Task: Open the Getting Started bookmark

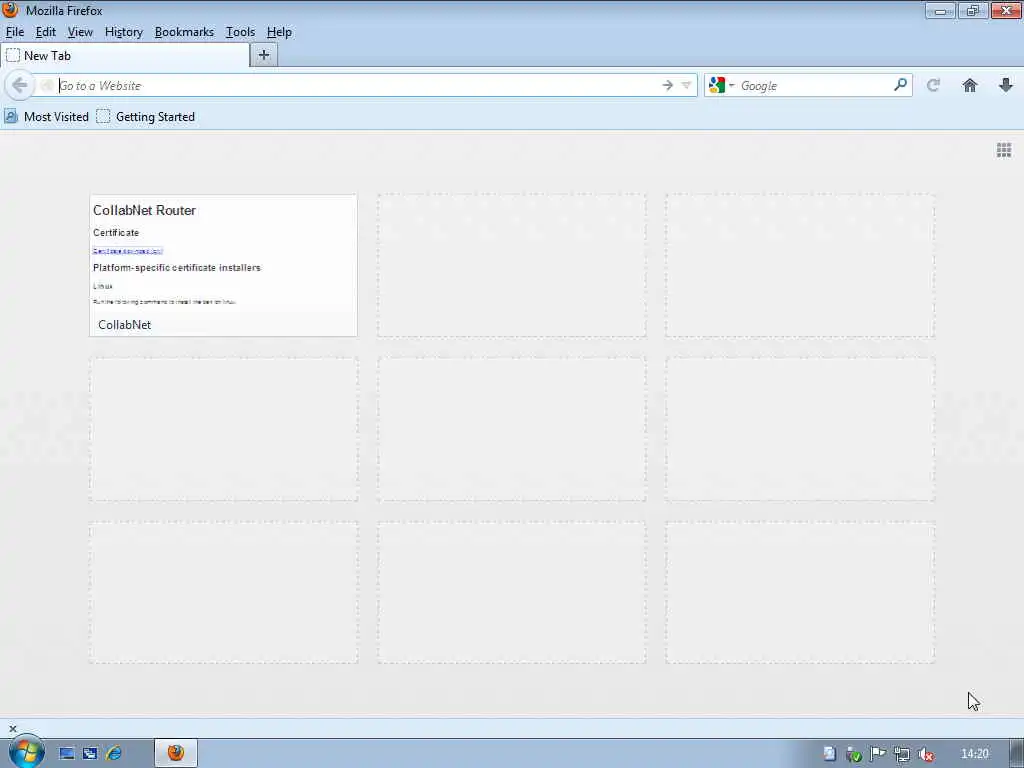Action: [146, 117]
